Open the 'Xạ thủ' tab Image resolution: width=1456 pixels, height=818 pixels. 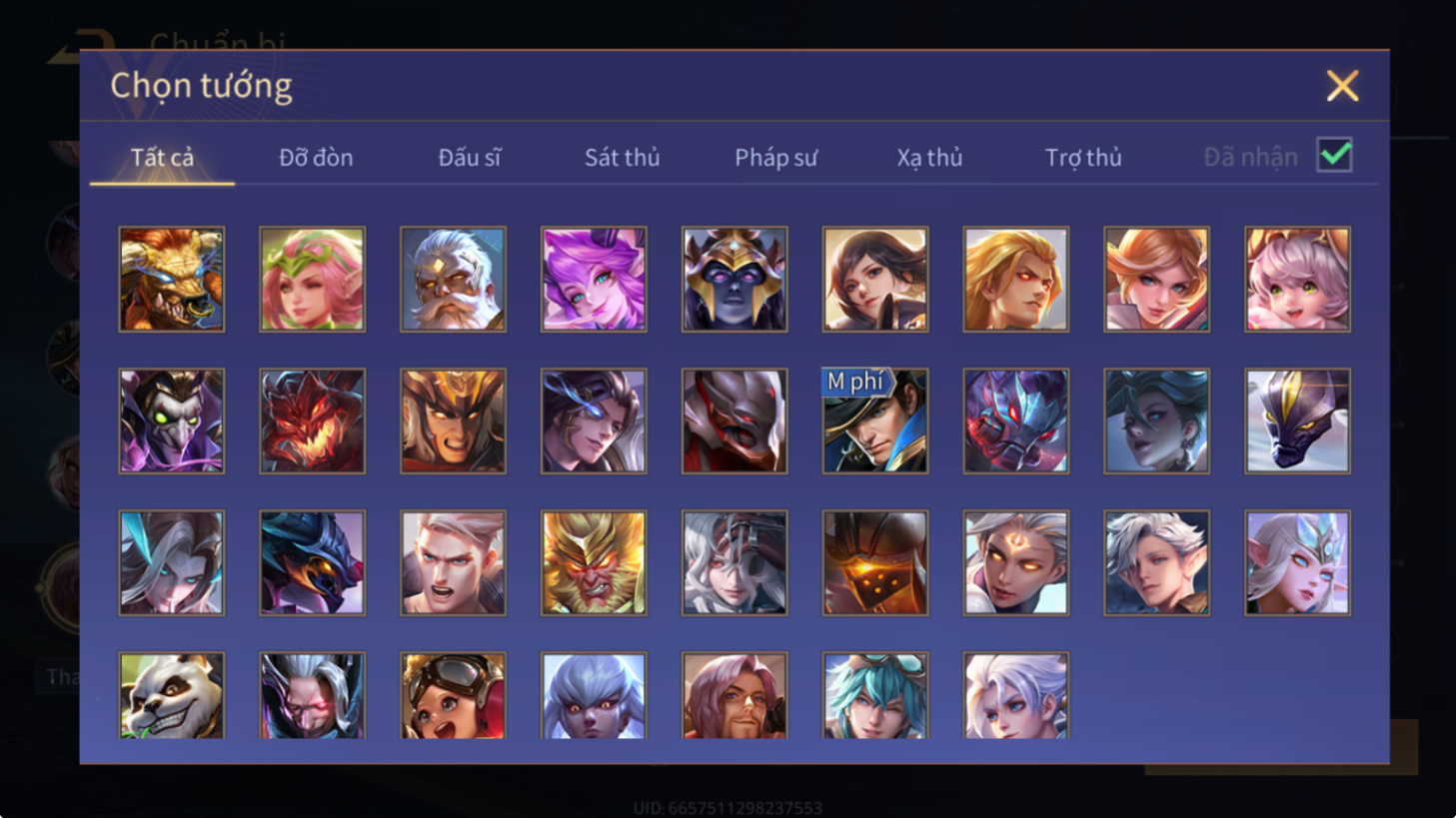pos(929,157)
